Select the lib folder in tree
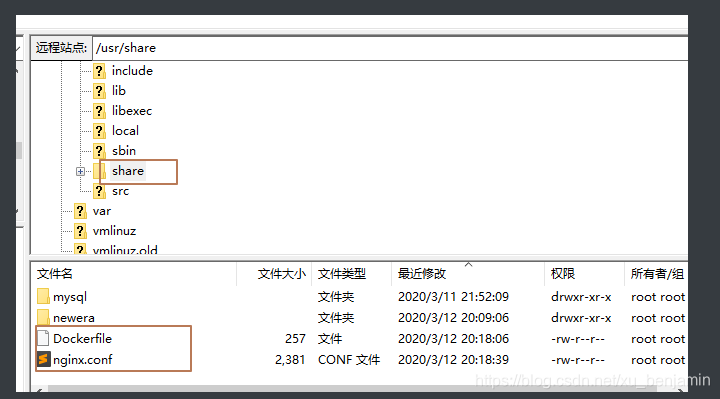Viewport: 720px width, 399px height. (119, 91)
